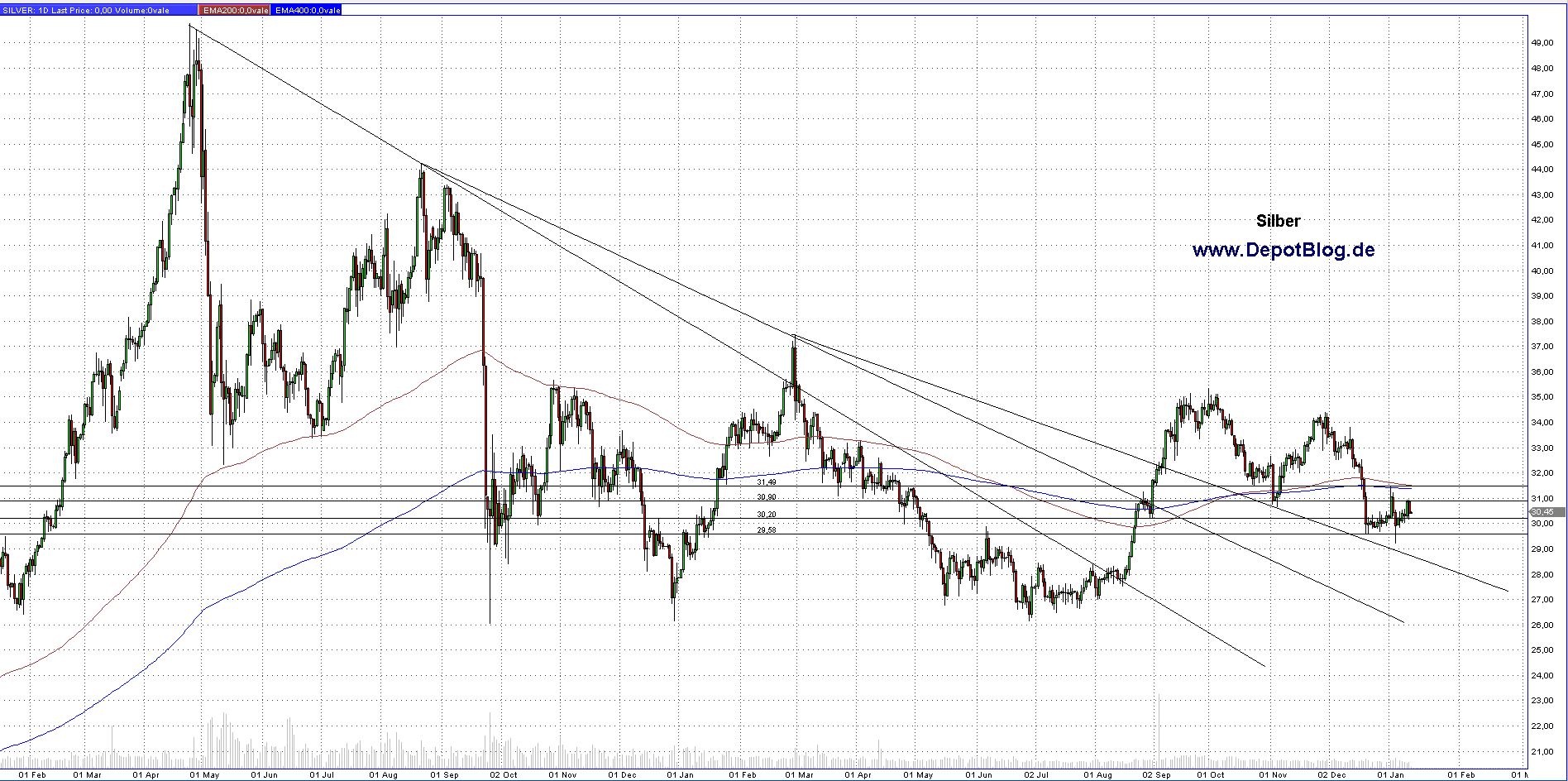Click the 01 Feb date at left of time axis
This screenshot has height=781, width=1568.
(x=31, y=775)
